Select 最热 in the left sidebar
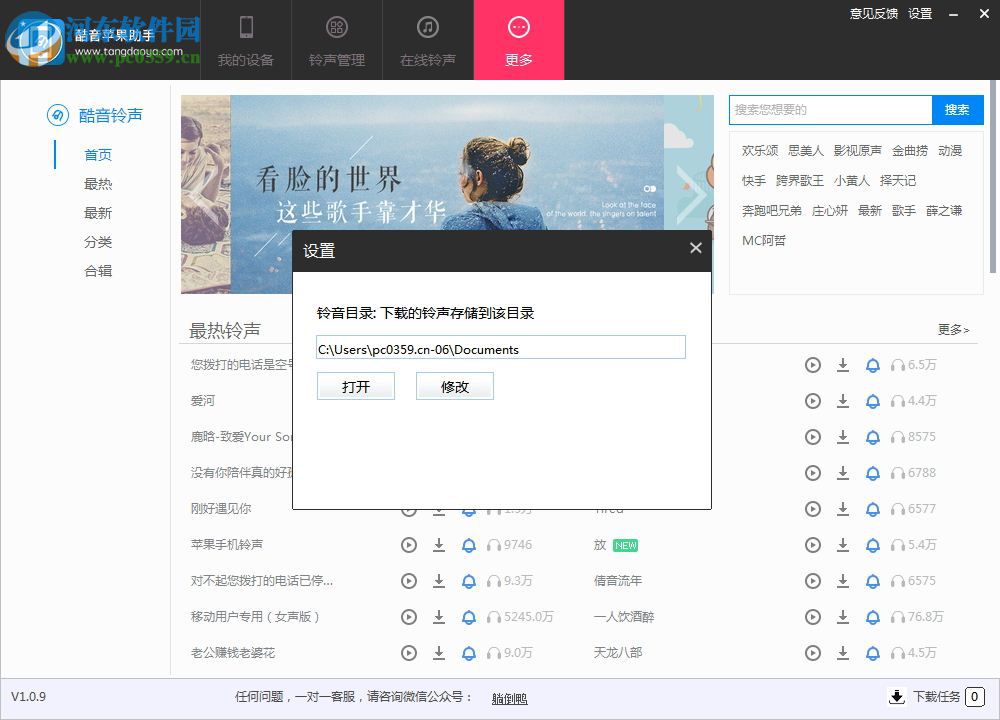This screenshot has width=1000, height=720. [98, 184]
